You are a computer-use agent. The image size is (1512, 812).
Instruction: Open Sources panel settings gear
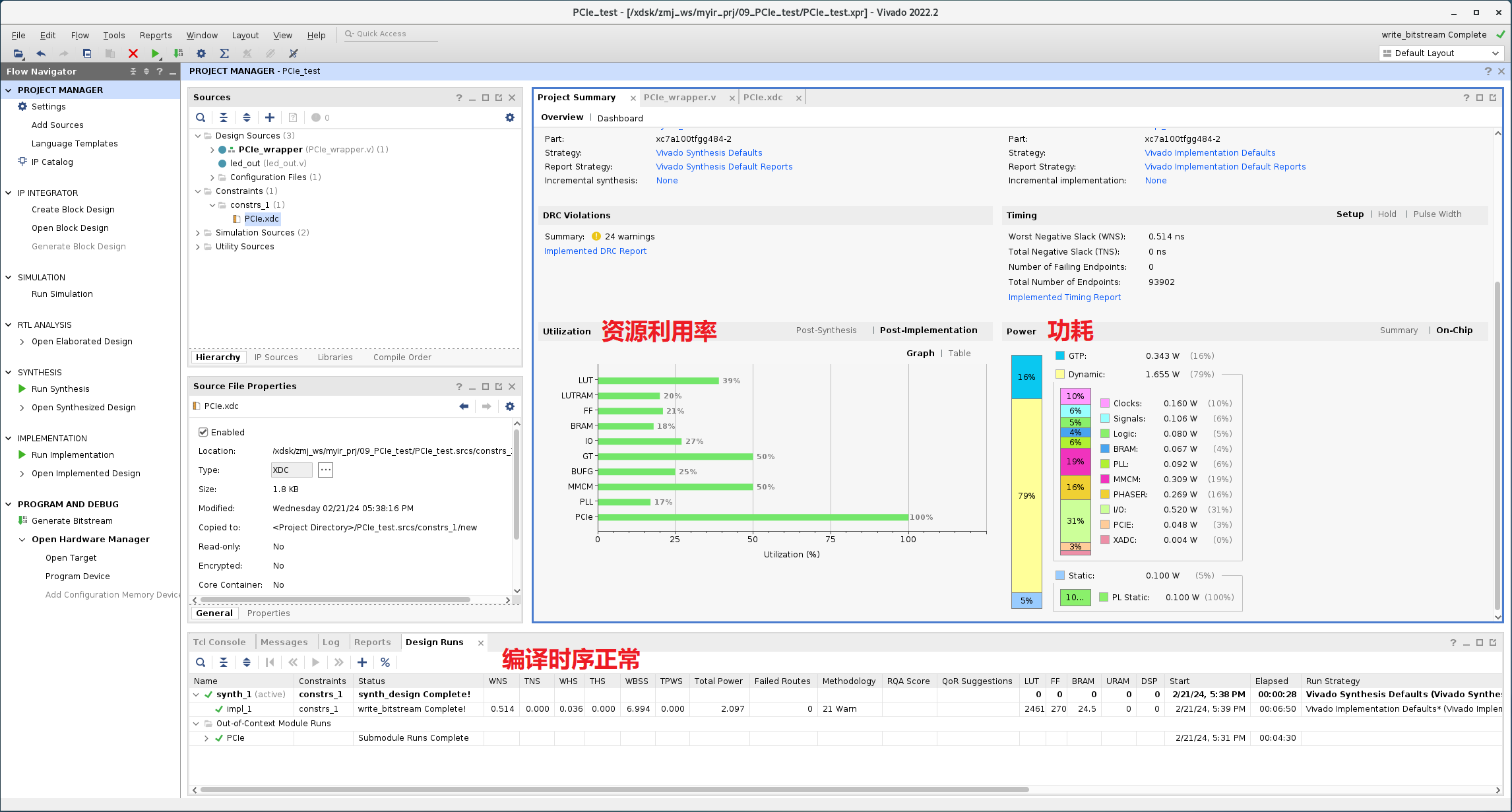(510, 117)
